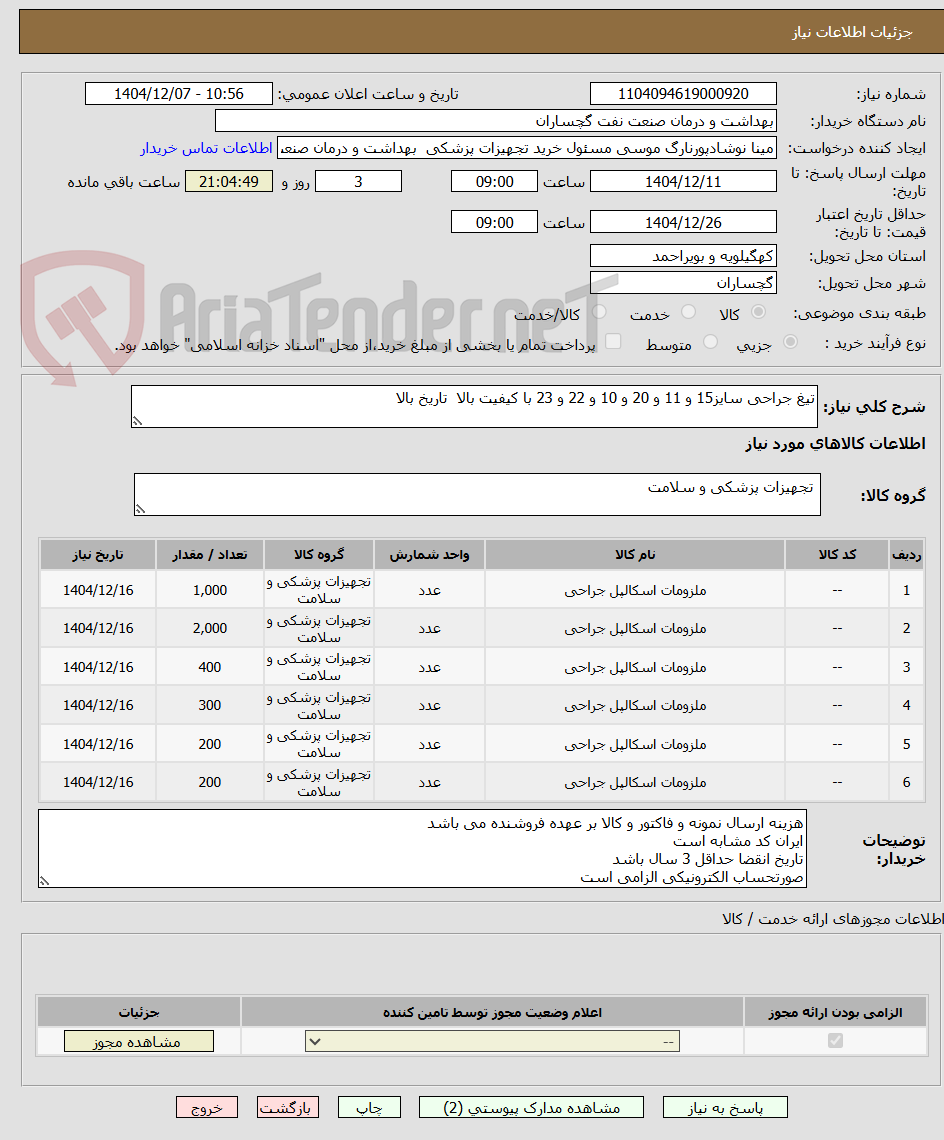The image size is (944, 1140).
Task: Toggle the اسناد خزانه اسلامی payment checkbox
Action: 613,342
